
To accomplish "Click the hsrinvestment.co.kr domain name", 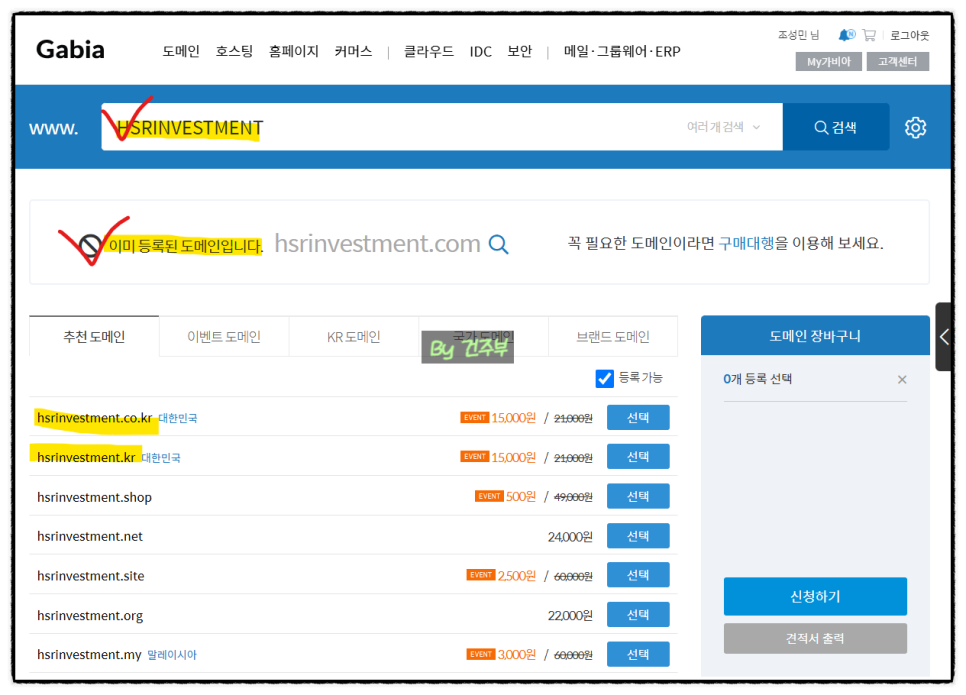I will click(94, 418).
